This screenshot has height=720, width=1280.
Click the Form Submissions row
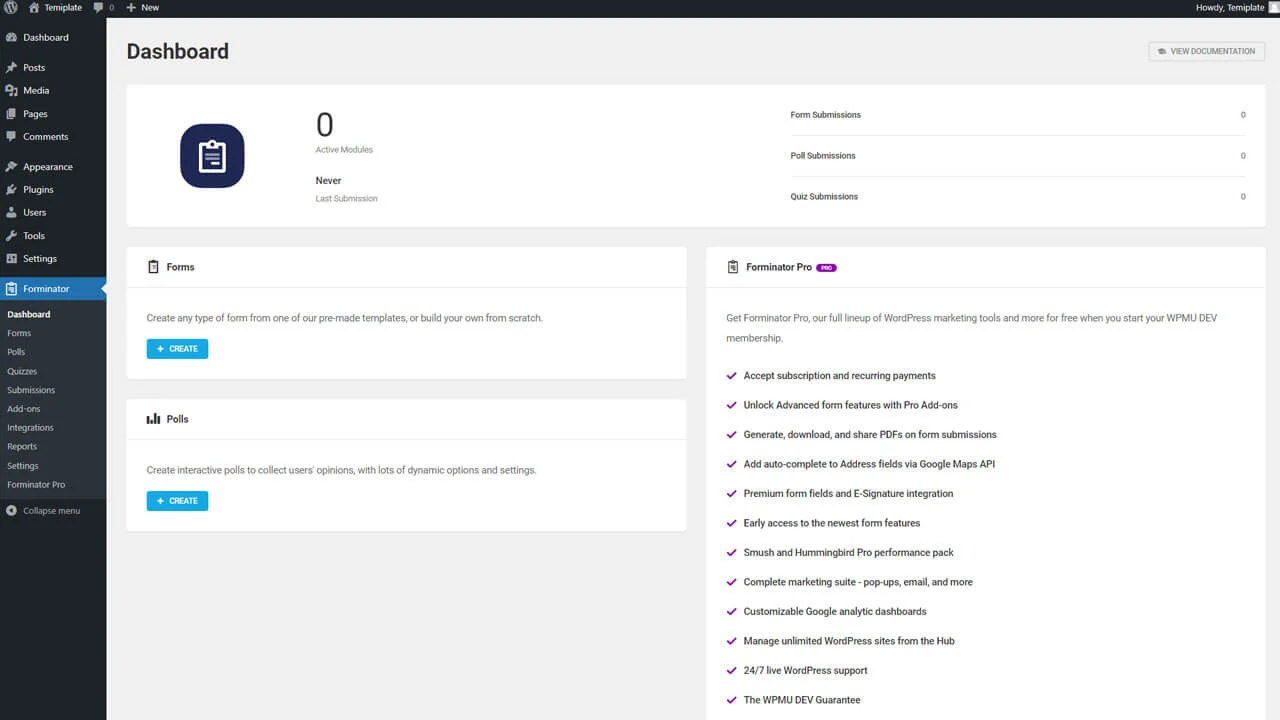[x=1018, y=115]
